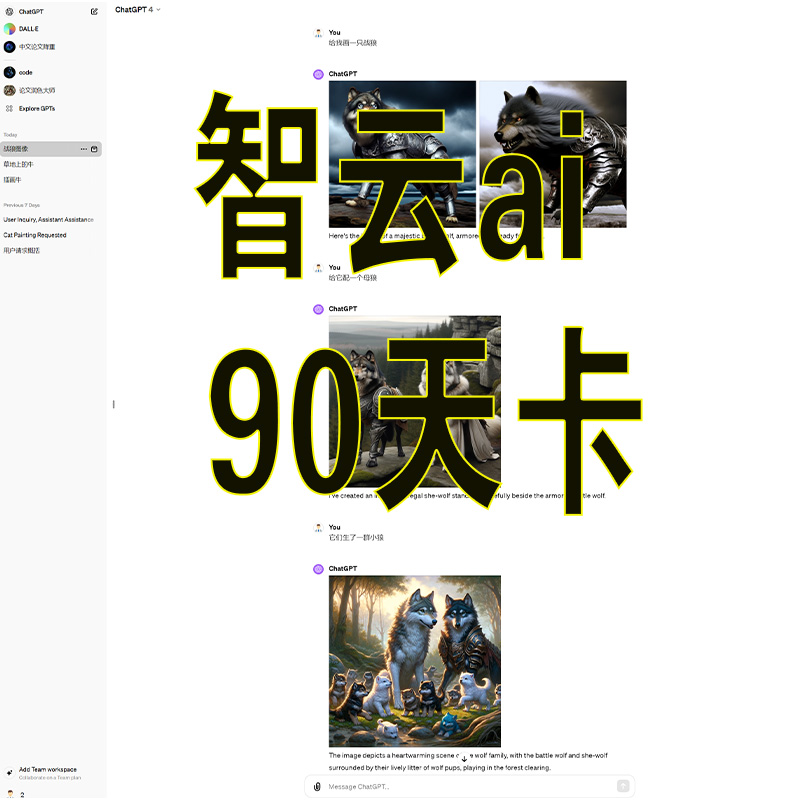800x800 pixels.
Task: Expand the ChatGPT 4 model selector
Action: pos(137,10)
